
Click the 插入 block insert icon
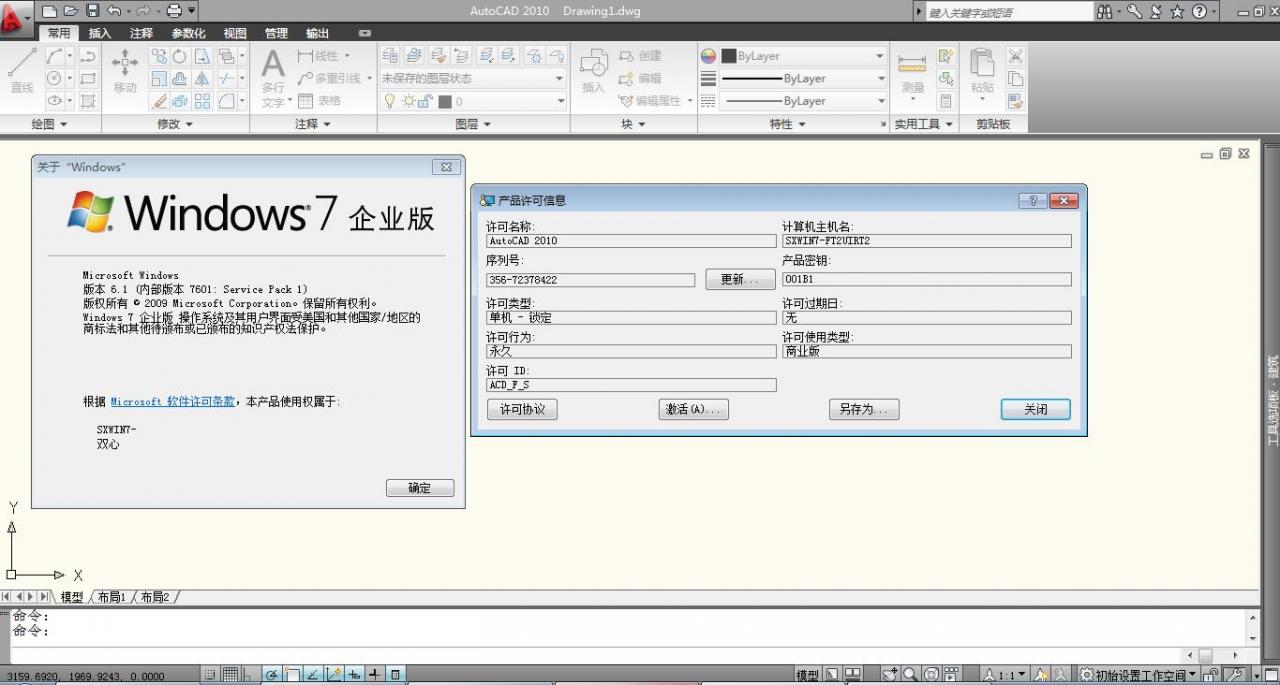point(594,70)
